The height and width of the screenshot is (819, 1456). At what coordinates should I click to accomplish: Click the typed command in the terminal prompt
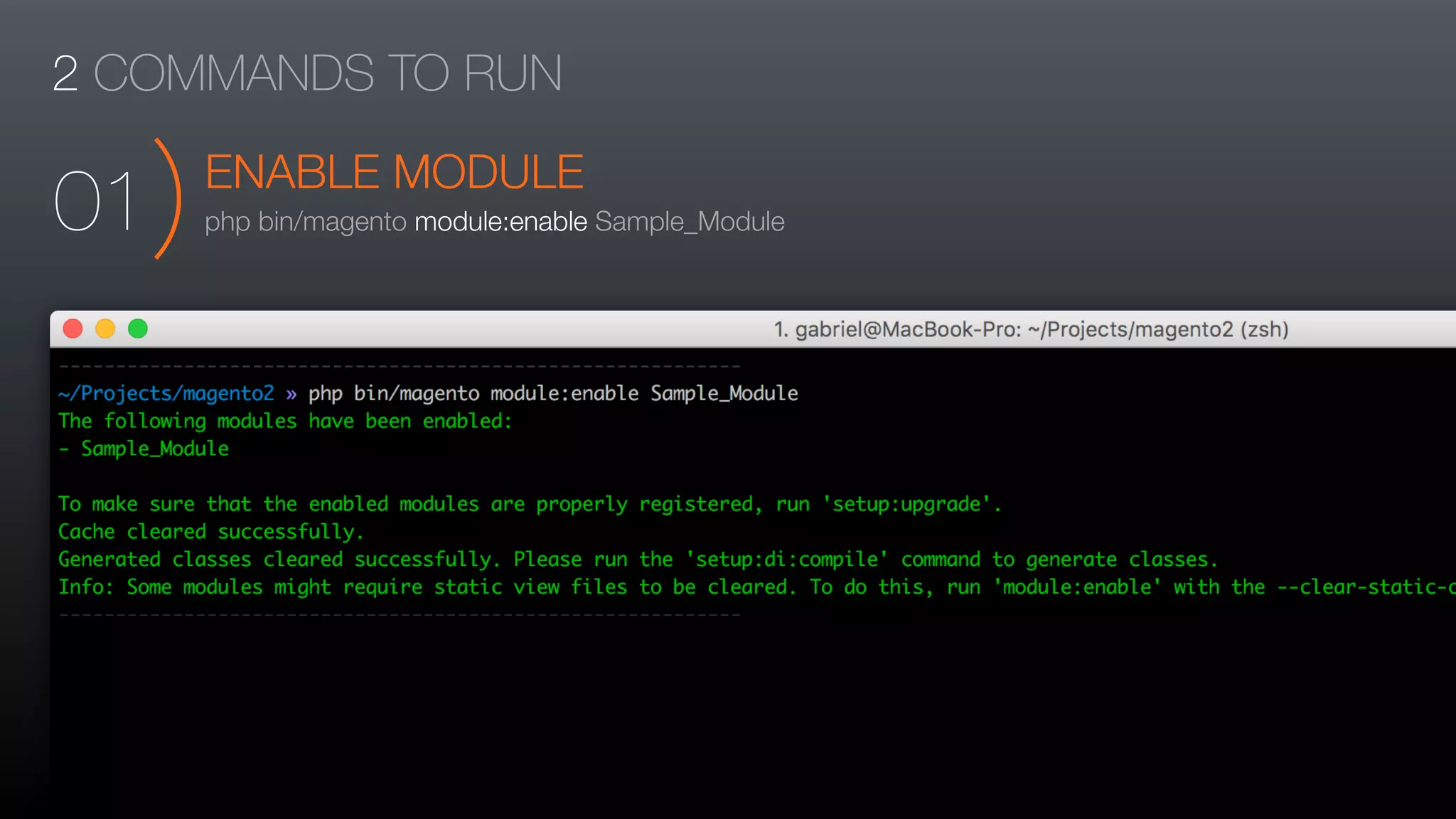click(553, 393)
